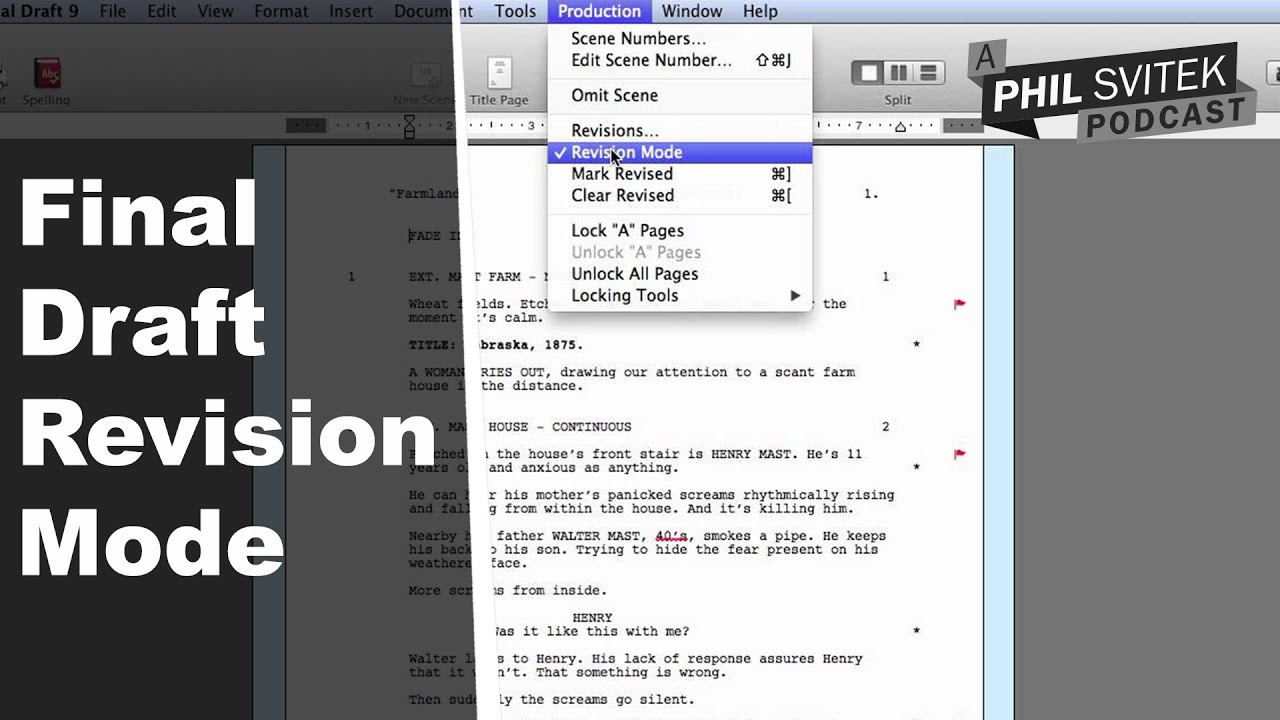Open the Insert menu

pos(351,11)
